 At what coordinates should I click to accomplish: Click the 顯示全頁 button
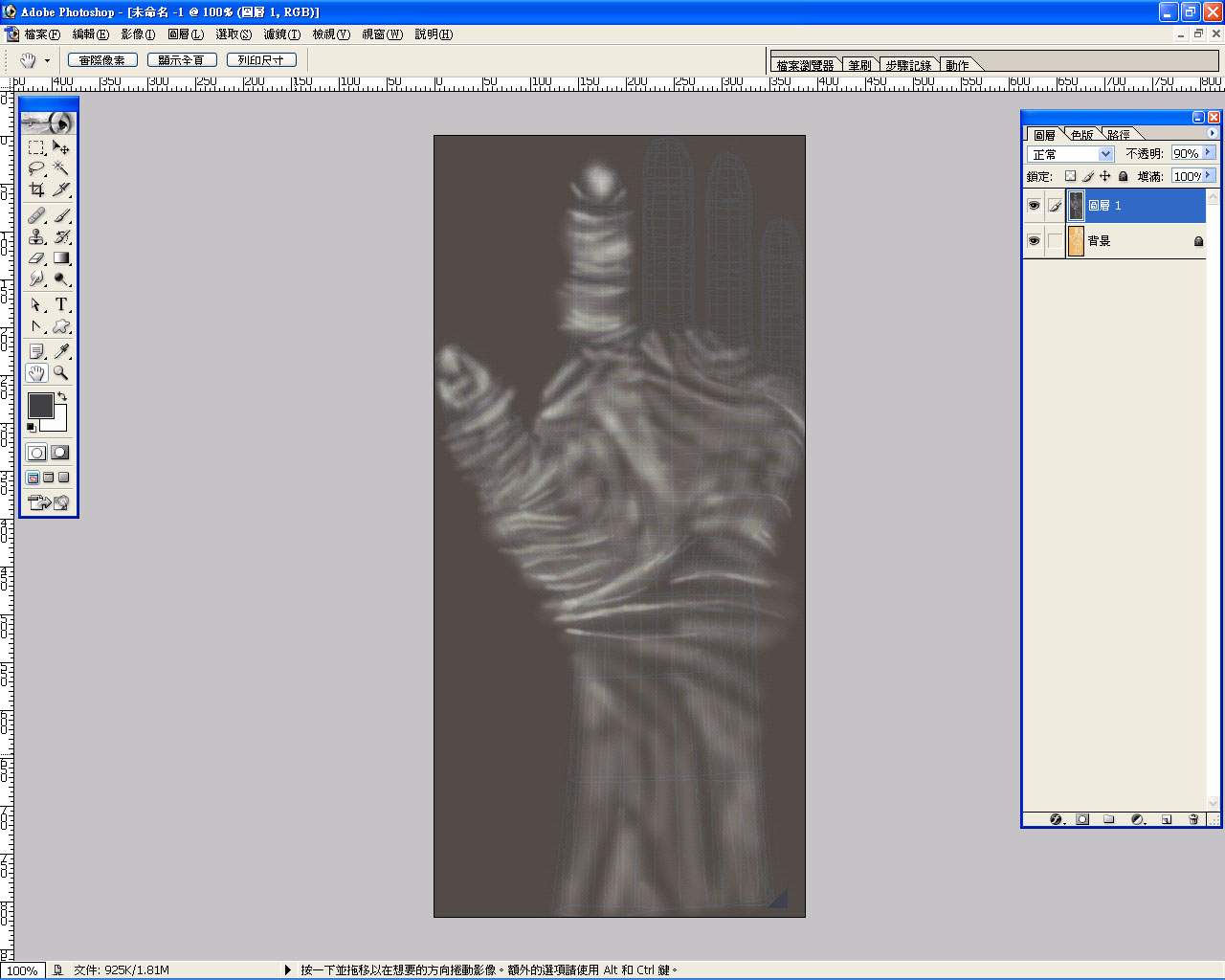(182, 59)
